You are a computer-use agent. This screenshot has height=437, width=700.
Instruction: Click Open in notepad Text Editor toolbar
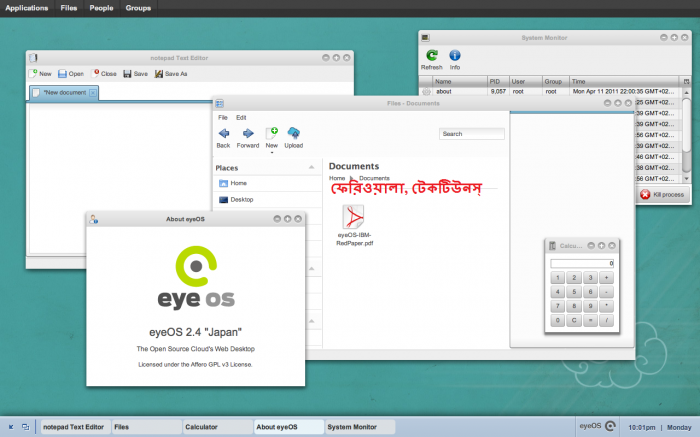(71, 74)
